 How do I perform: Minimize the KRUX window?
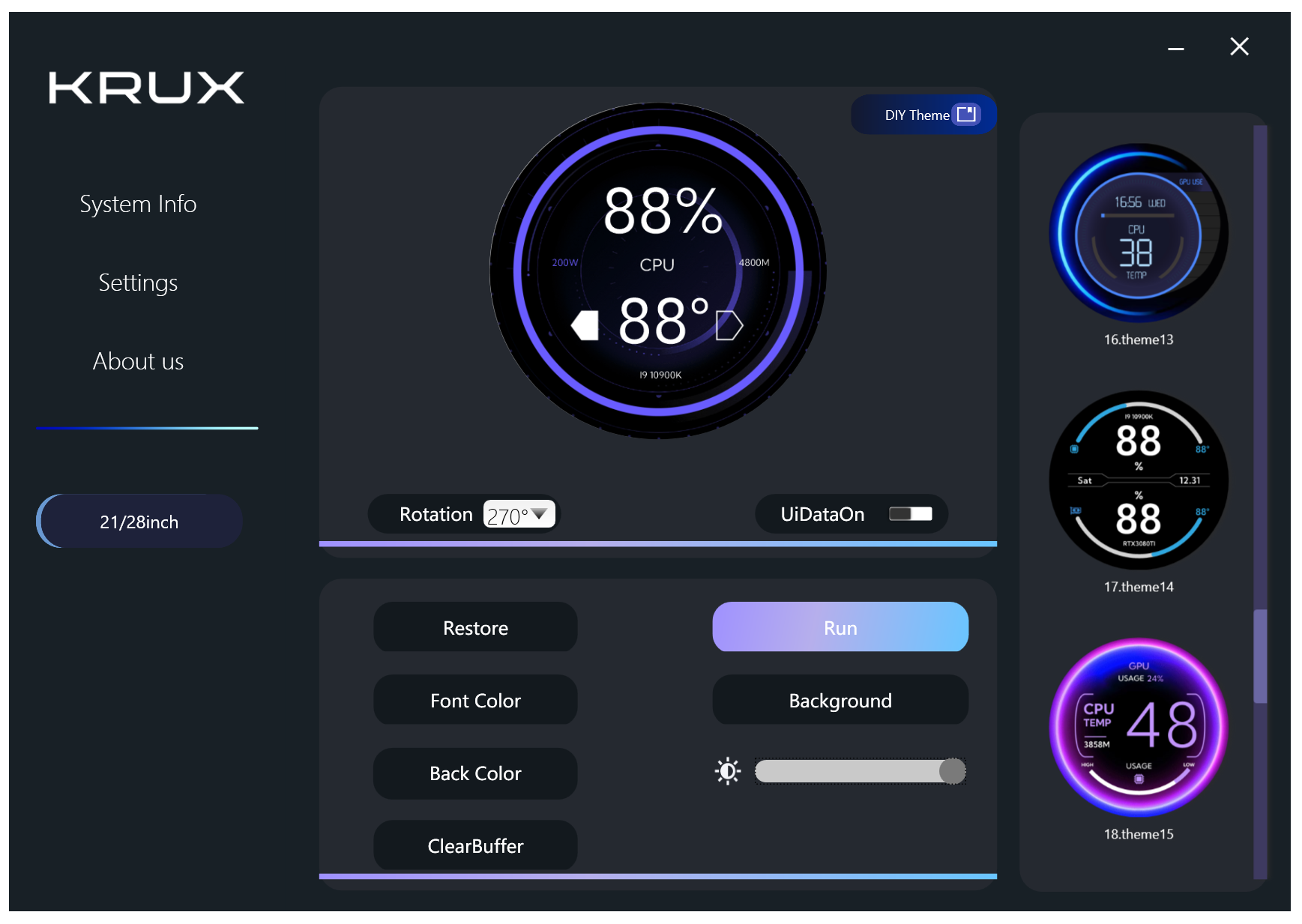point(1175,49)
